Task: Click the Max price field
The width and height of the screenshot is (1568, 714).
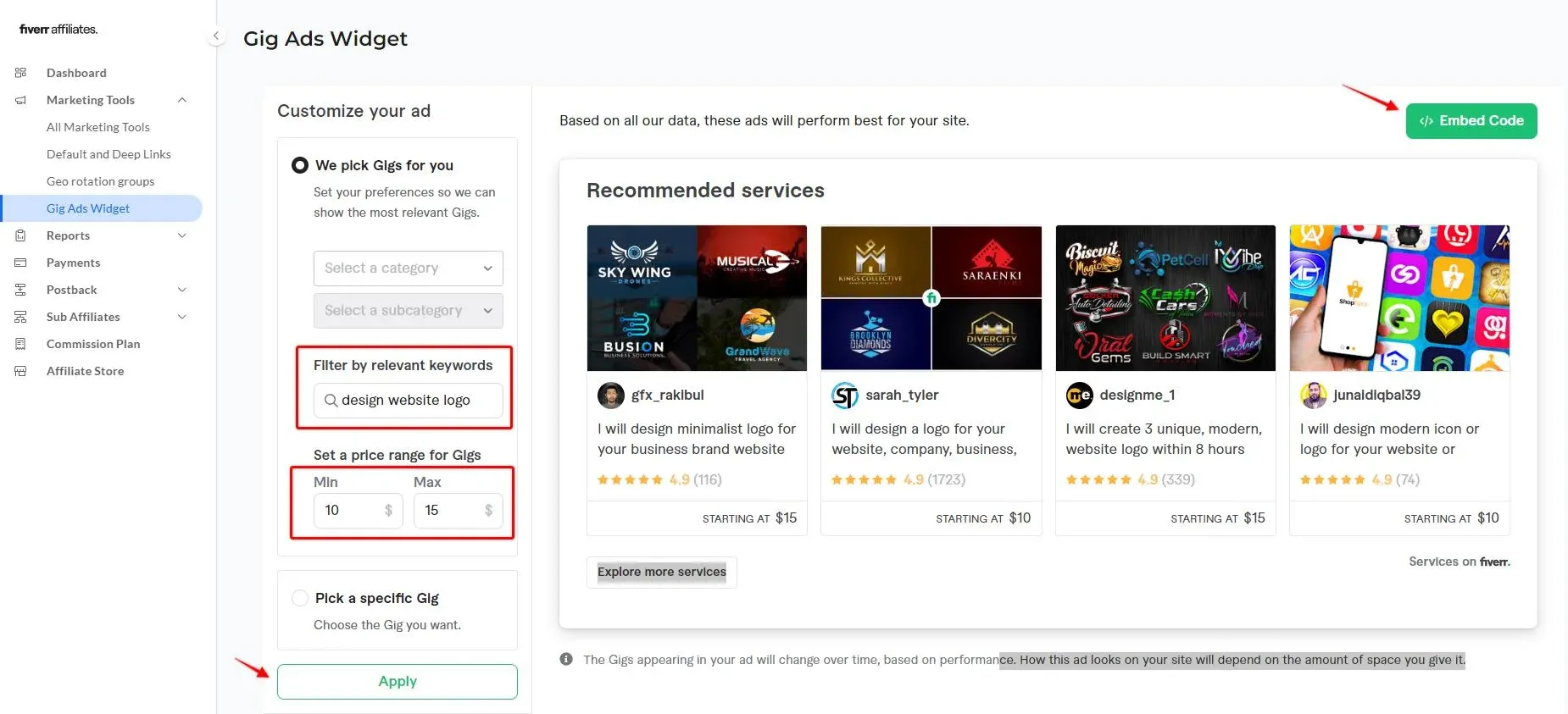Action: click(x=458, y=511)
